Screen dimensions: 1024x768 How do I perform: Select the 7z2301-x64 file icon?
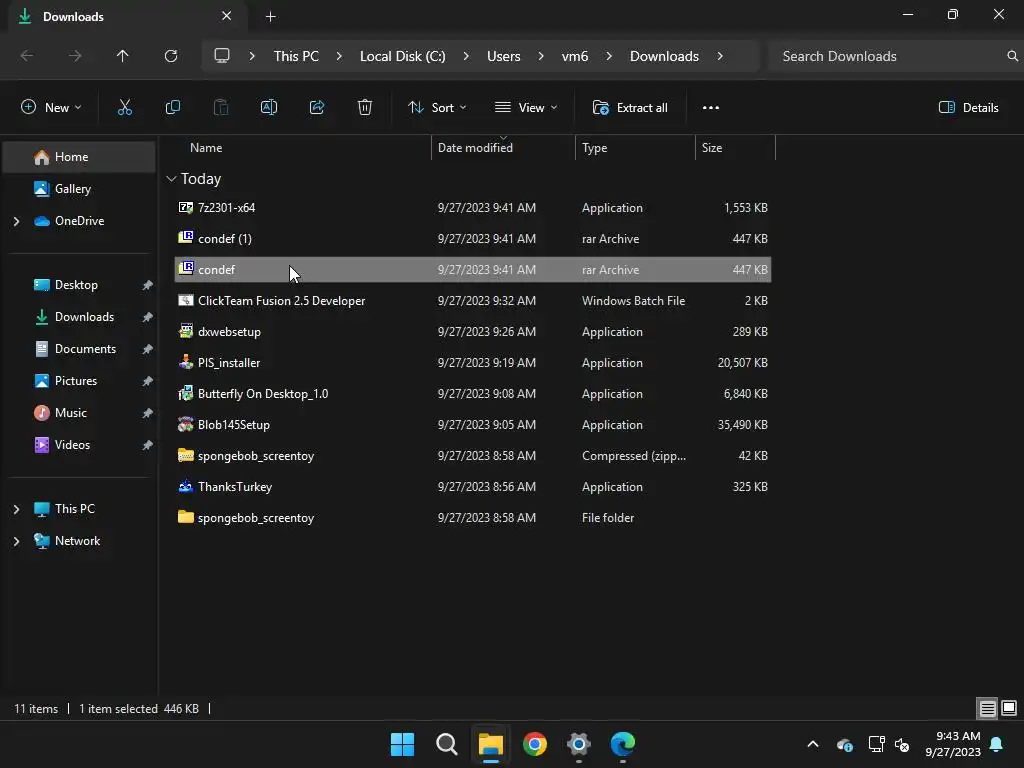coord(185,207)
